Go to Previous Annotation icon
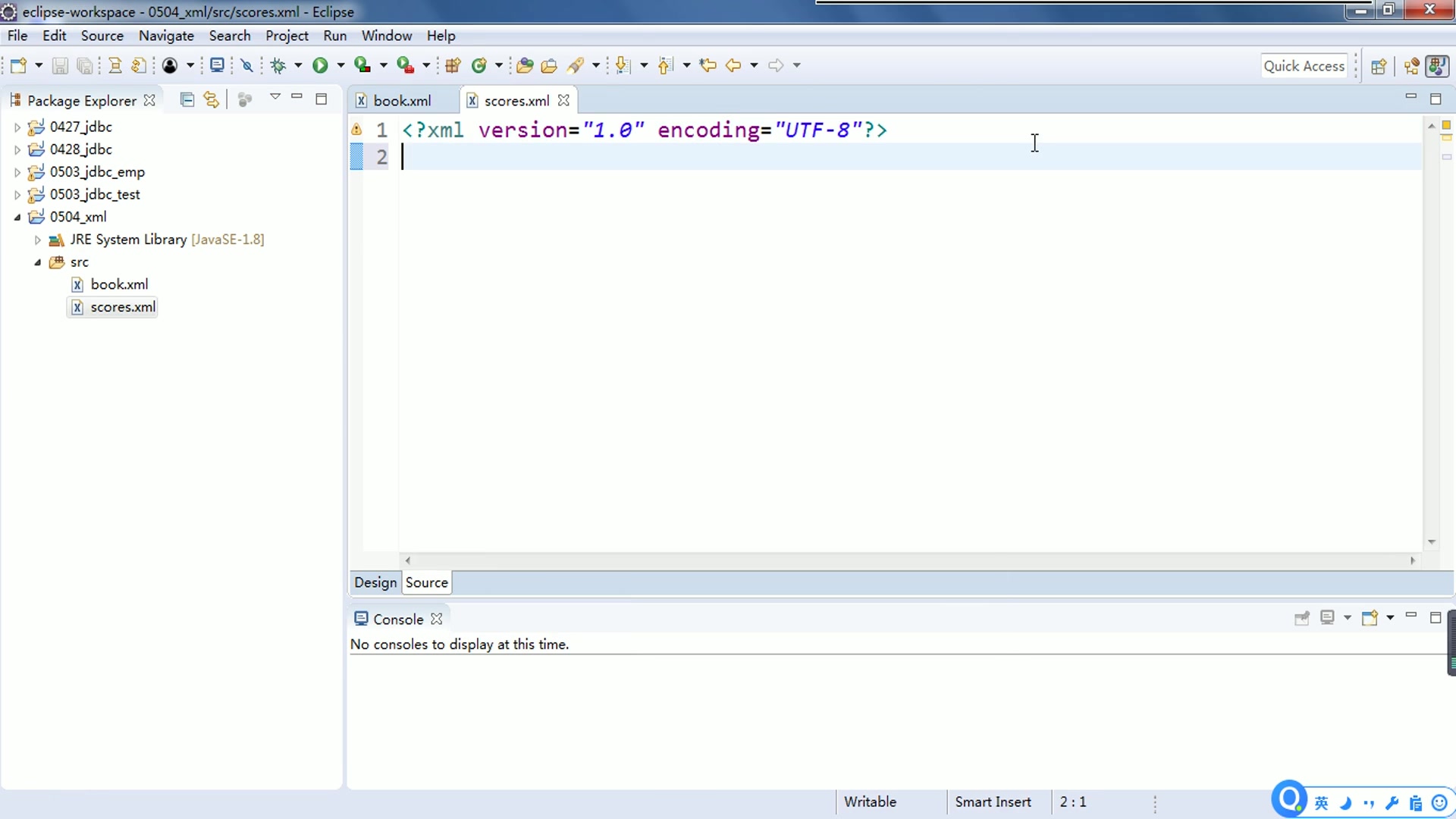This screenshot has width=1456, height=819. point(666,65)
